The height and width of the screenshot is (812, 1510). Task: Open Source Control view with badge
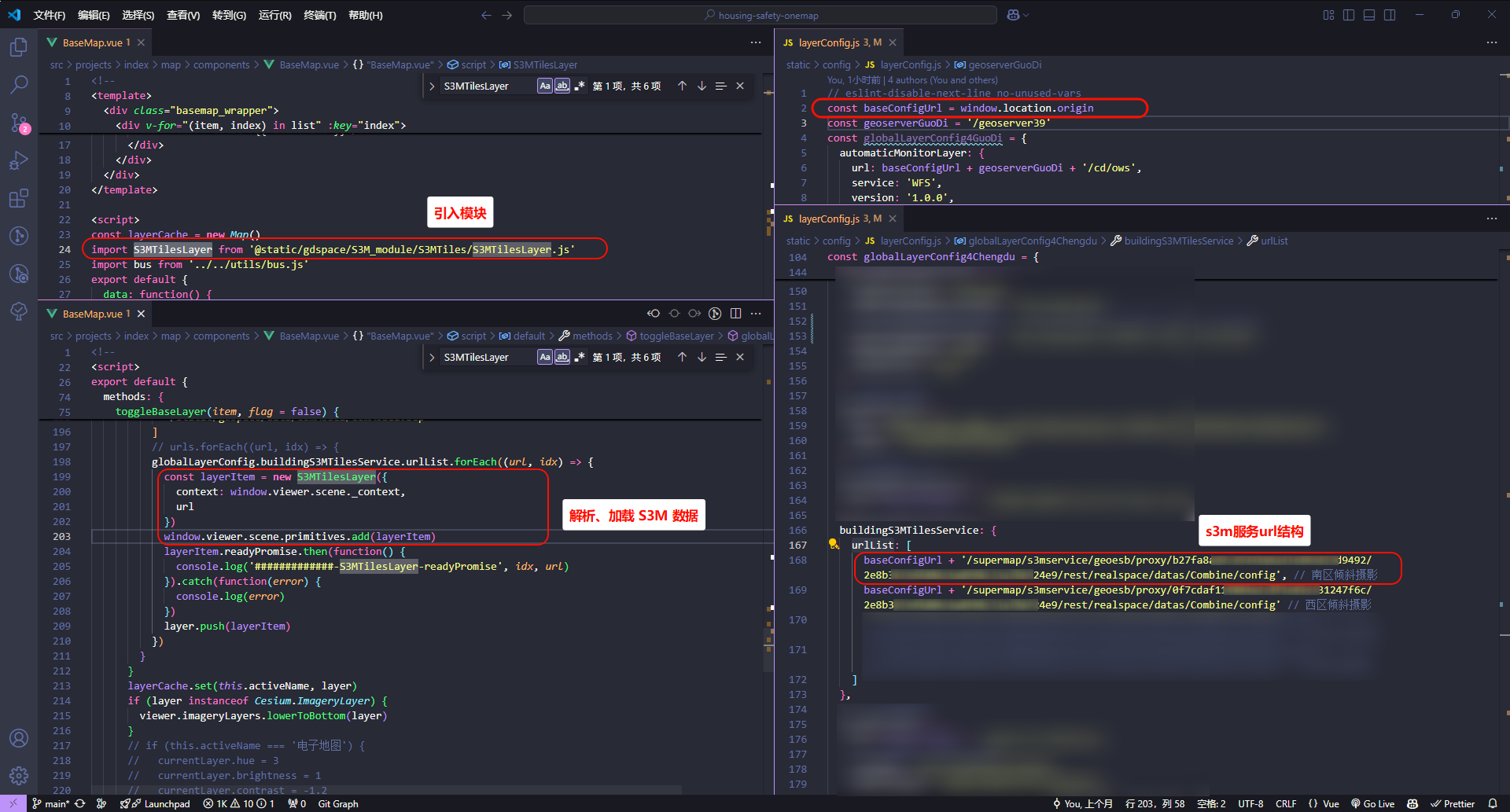(19, 123)
